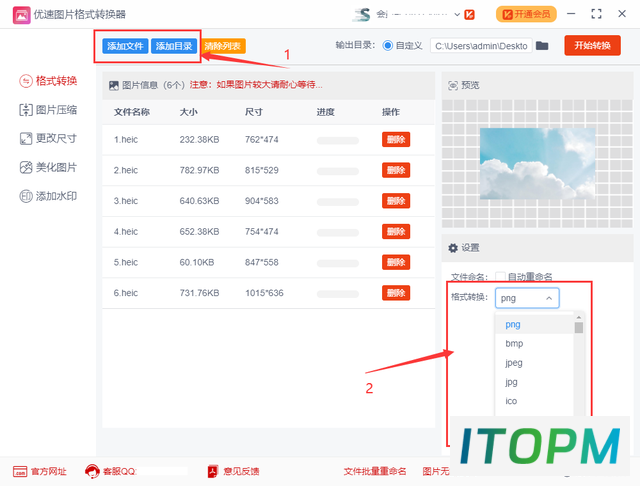Screen dimensions: 640x486
Task: Delete the 3.heic row
Action: coord(396,201)
